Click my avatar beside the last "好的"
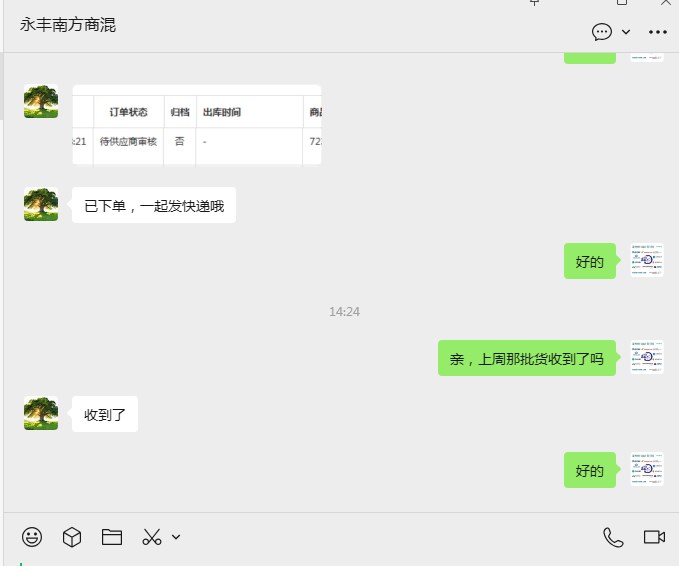Image resolution: width=679 pixels, height=566 pixels. click(647, 469)
